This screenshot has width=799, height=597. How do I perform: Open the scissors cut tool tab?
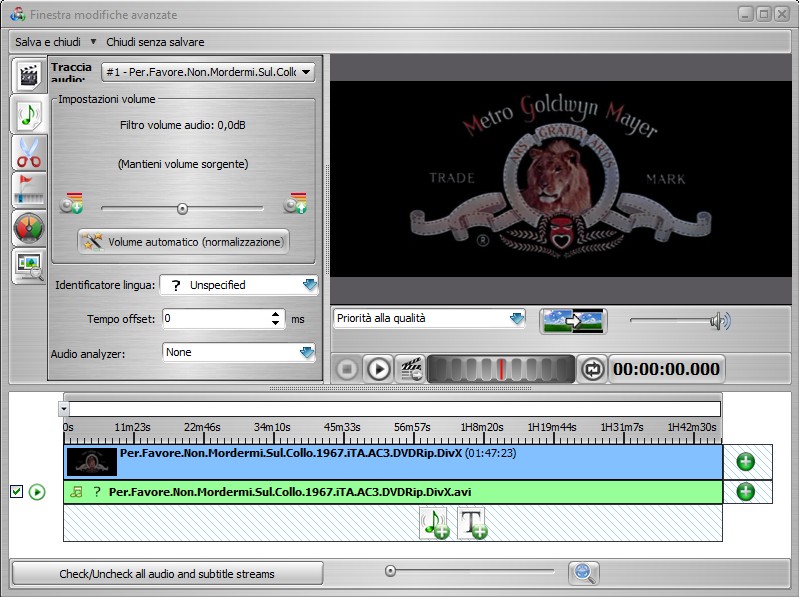point(29,153)
